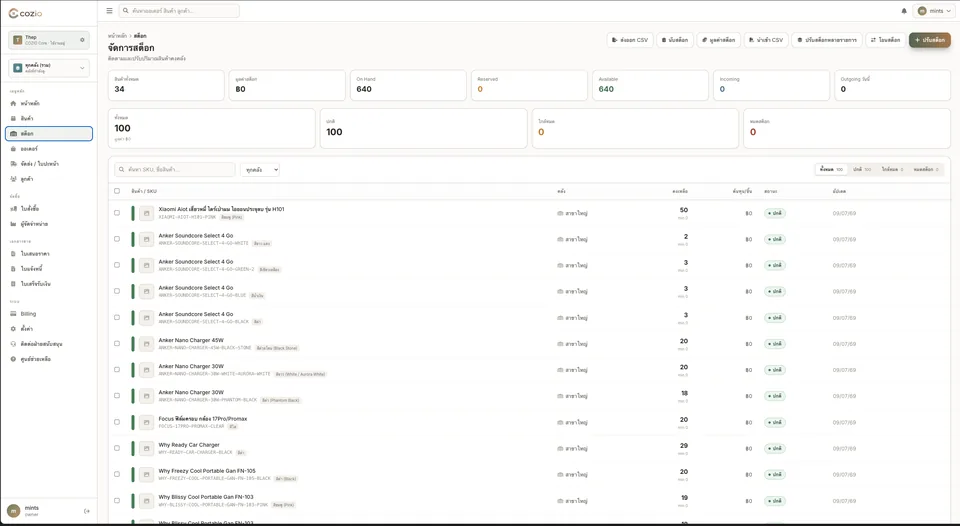The image size is (960, 526).
Task: Open thumbnail icon of Anker Nano Charger 45W
Action: pyautogui.click(x=146, y=344)
